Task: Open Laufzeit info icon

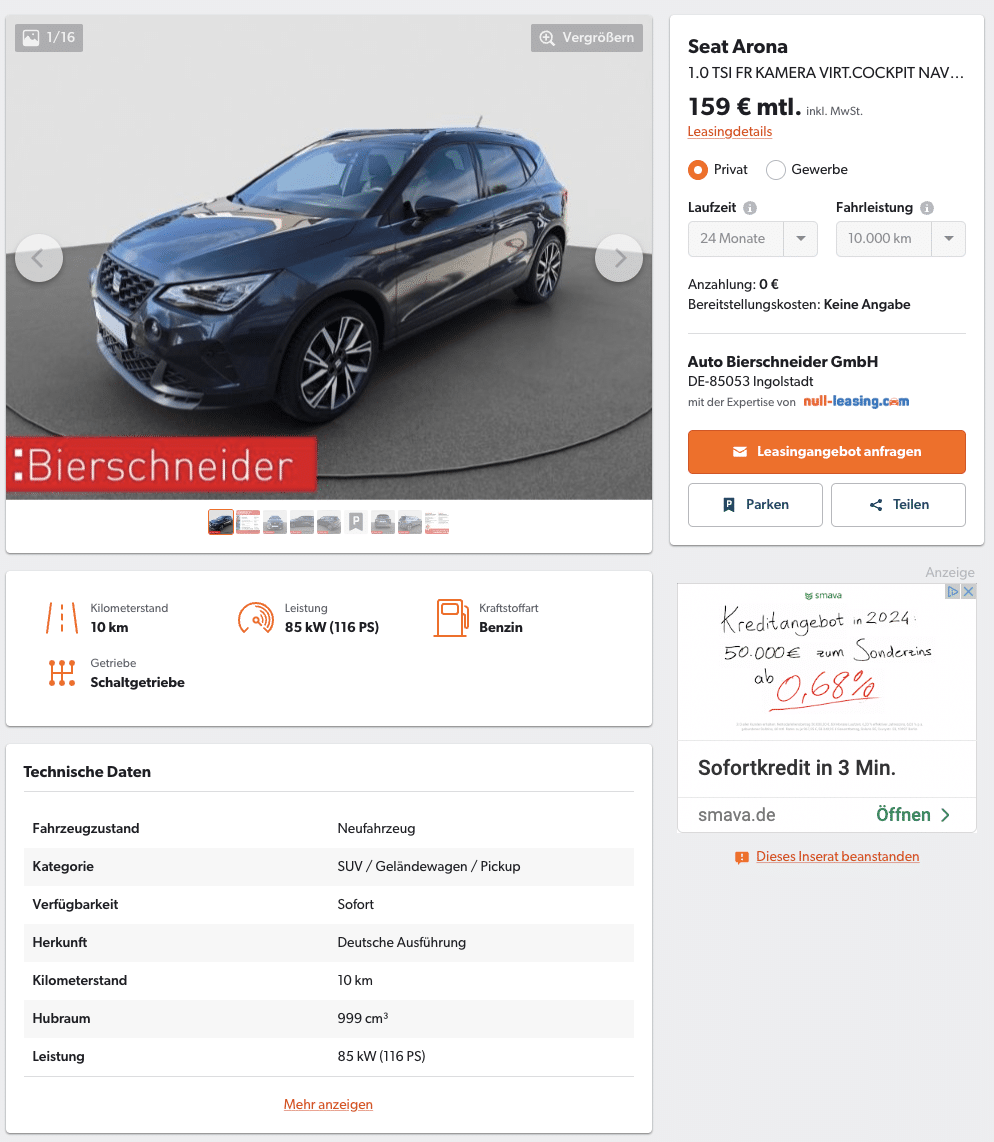Action: tap(749, 208)
